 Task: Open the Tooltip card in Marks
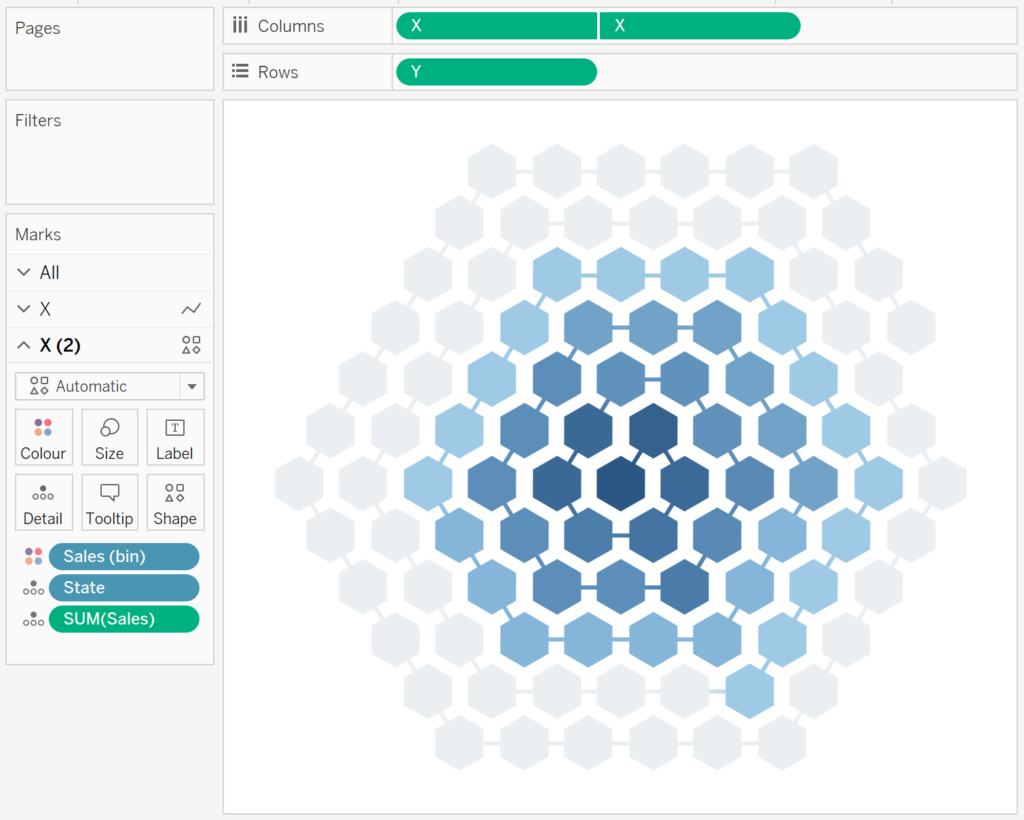click(x=109, y=502)
